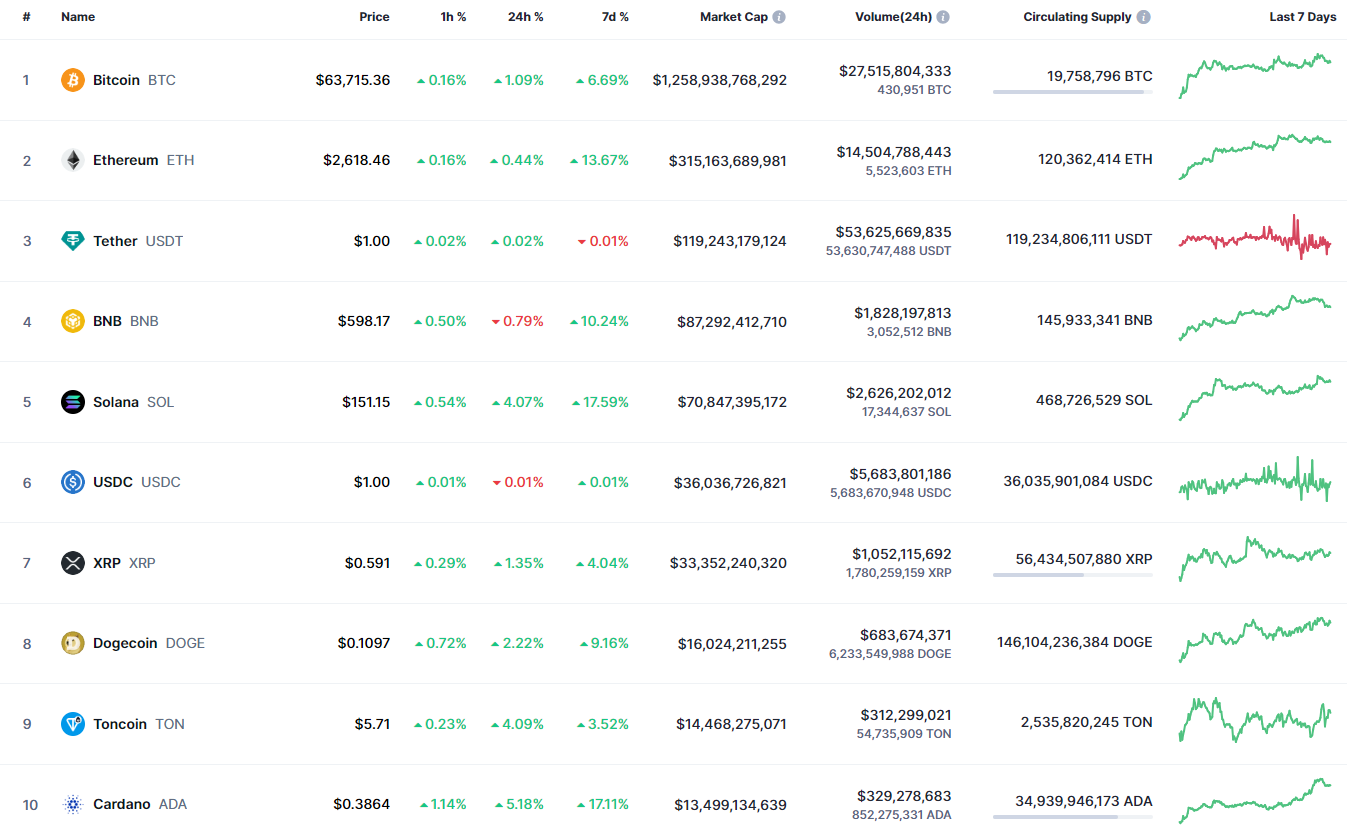The width and height of the screenshot is (1365, 831).
Task: Sort table by Name column
Action: (x=77, y=17)
